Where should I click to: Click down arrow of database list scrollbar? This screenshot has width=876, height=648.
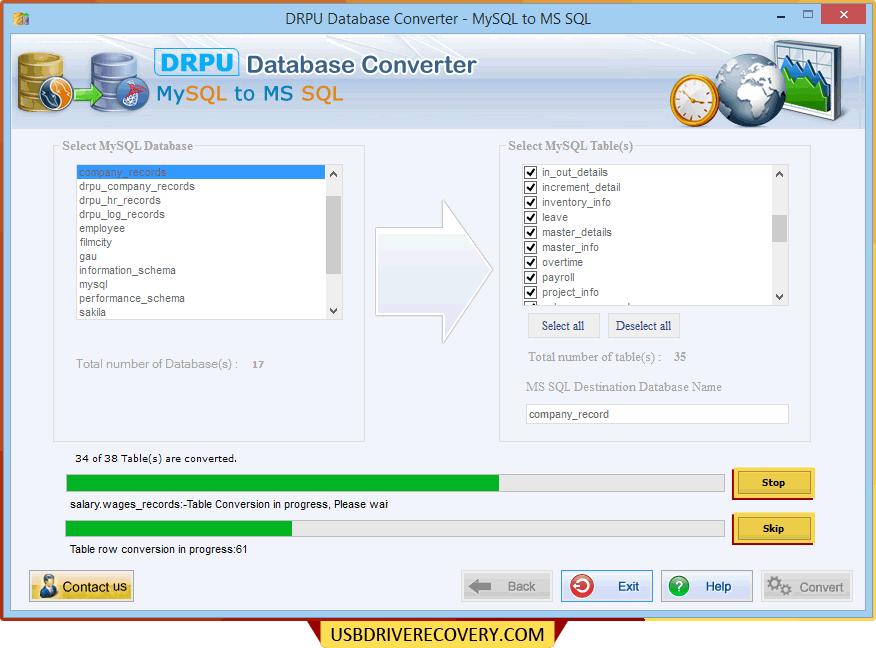coord(334,311)
